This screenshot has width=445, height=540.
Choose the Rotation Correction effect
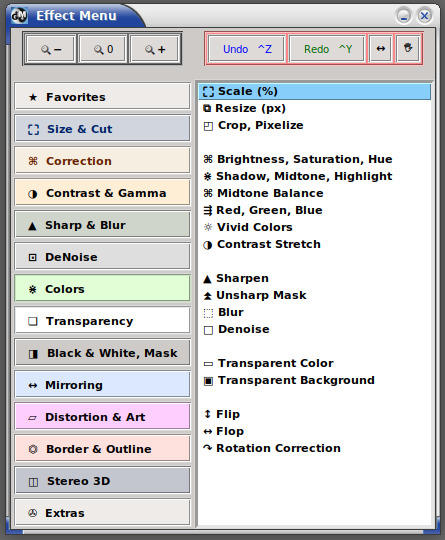point(314,448)
